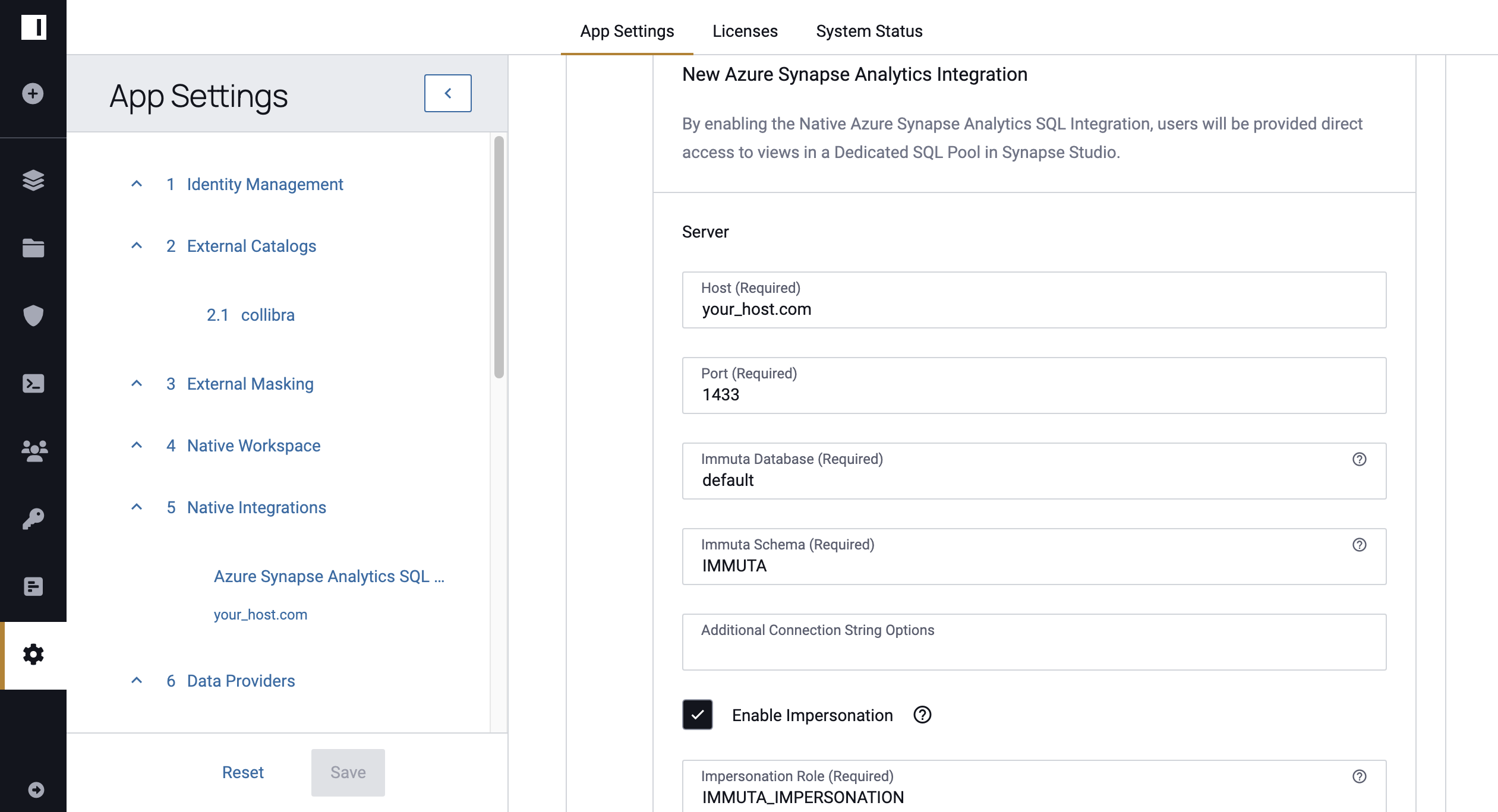Collapse section 3 External Masking

pyautogui.click(x=137, y=383)
